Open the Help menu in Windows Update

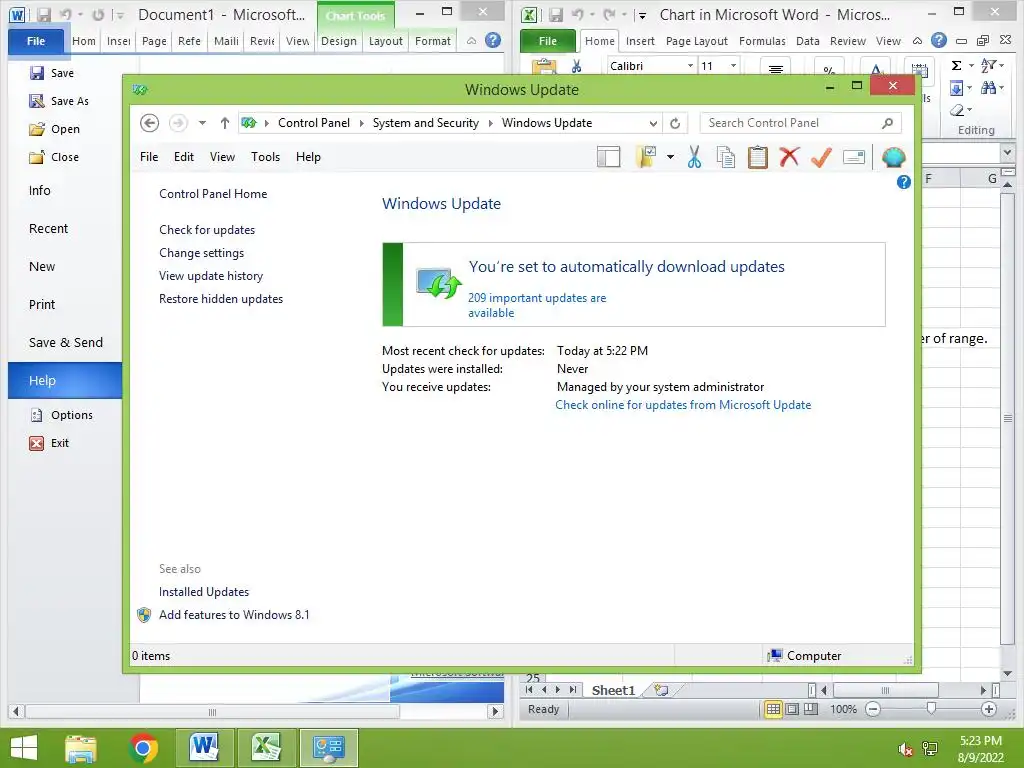(x=308, y=157)
